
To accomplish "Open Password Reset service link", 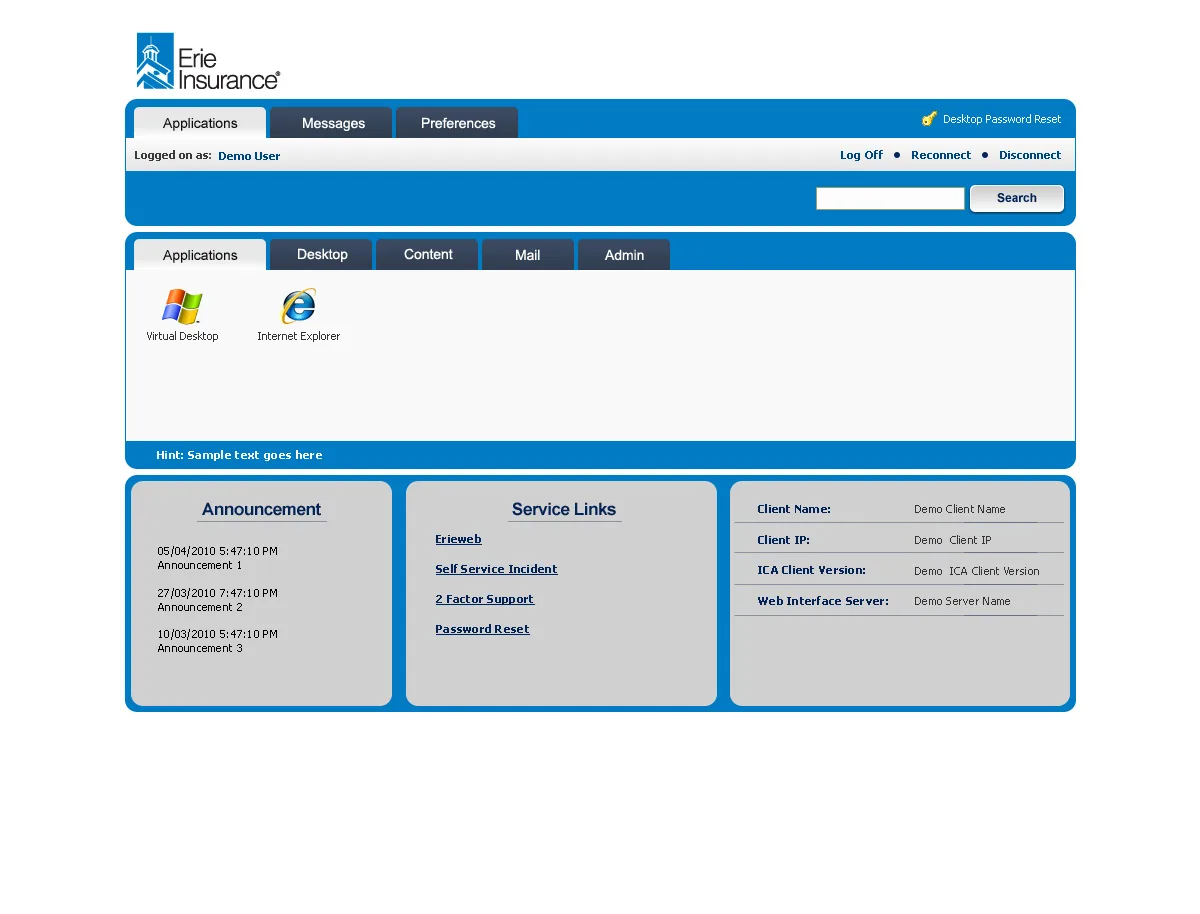I will (482, 629).
